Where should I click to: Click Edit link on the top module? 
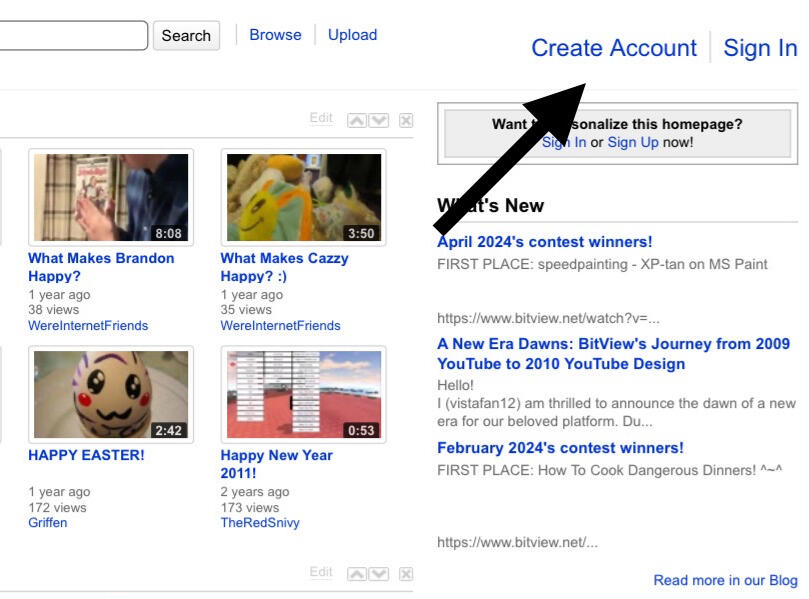coord(321,118)
